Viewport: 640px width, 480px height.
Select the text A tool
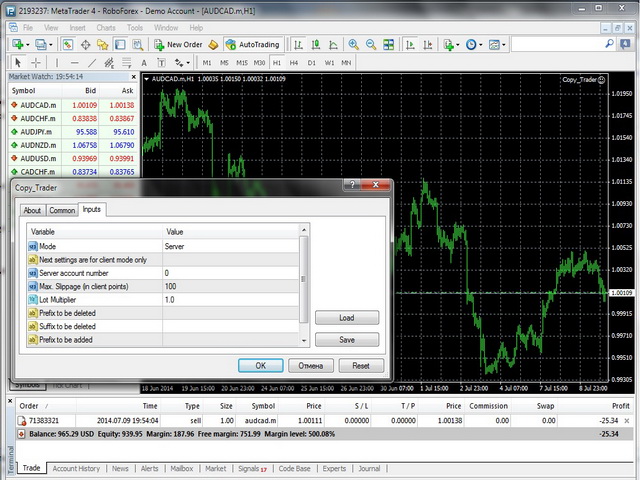144,62
